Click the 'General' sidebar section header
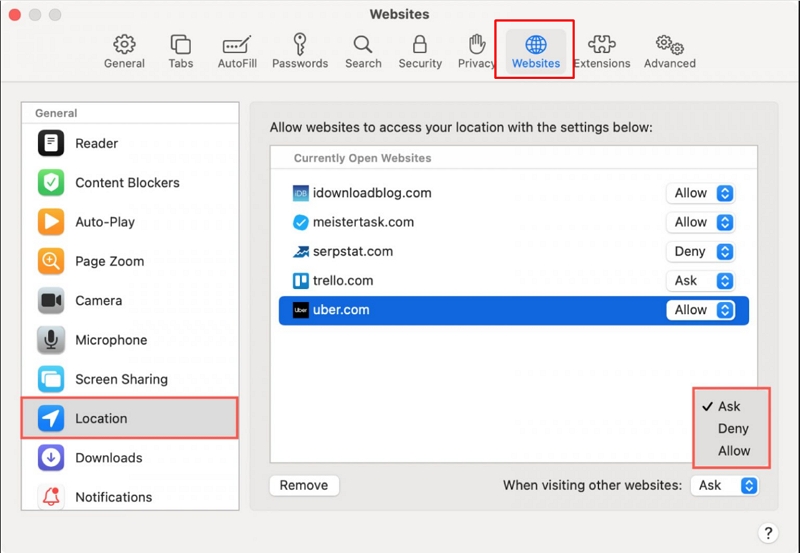Viewport: 800px width, 553px height. click(56, 113)
